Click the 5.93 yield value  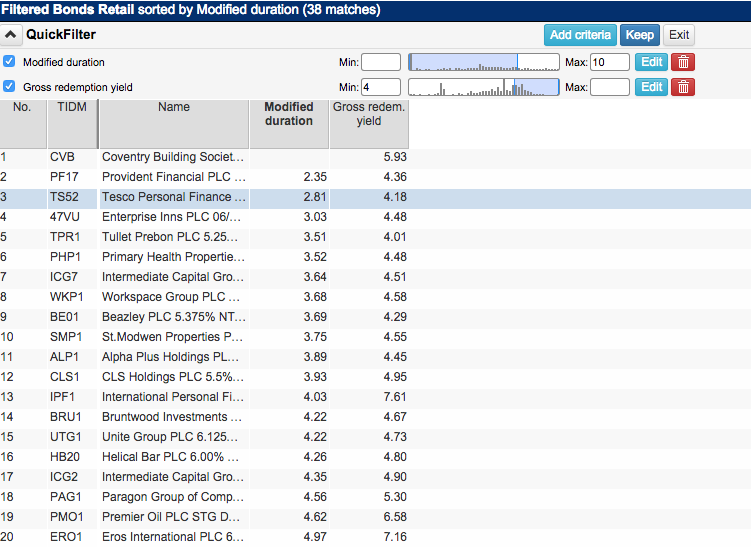tap(395, 157)
